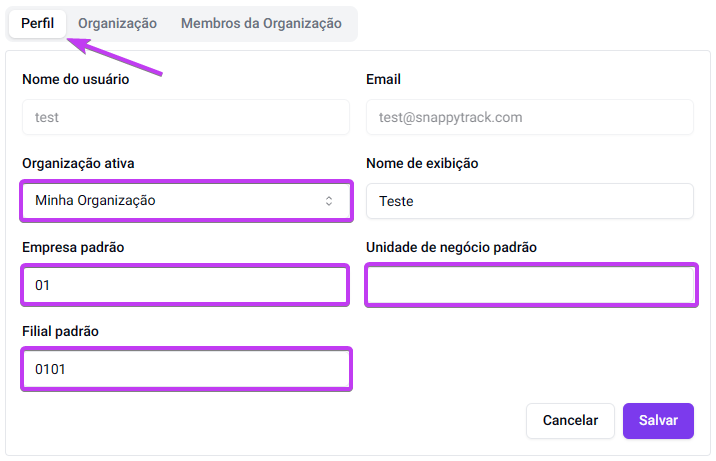The height and width of the screenshot is (461, 716).
Task: Click the "Filial padrão" label
Action: [60, 331]
